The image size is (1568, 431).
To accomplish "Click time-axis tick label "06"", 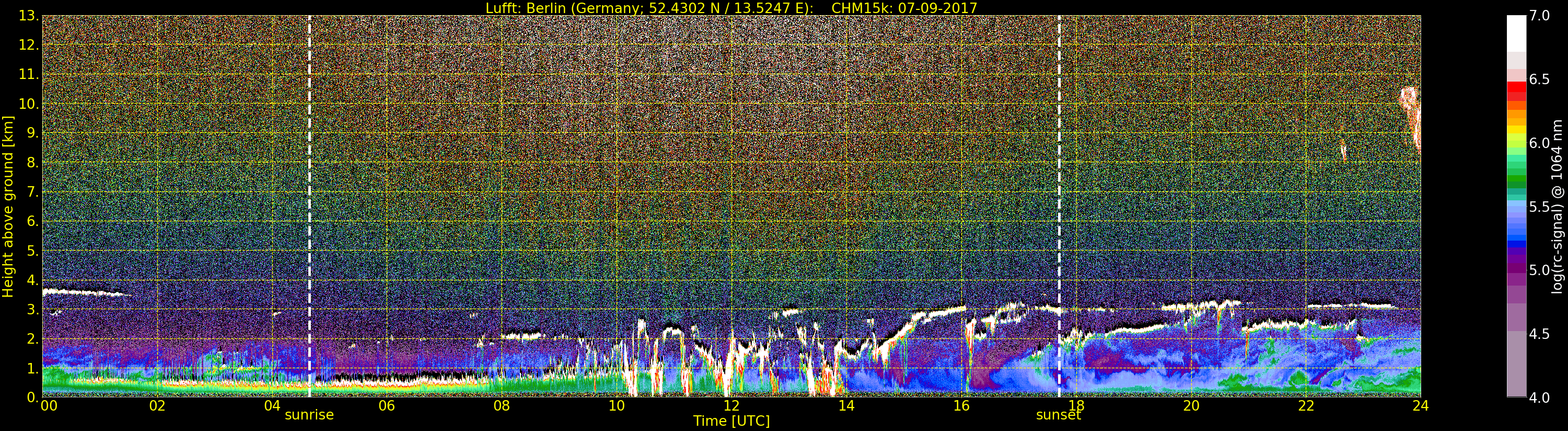I will pos(387,406).
